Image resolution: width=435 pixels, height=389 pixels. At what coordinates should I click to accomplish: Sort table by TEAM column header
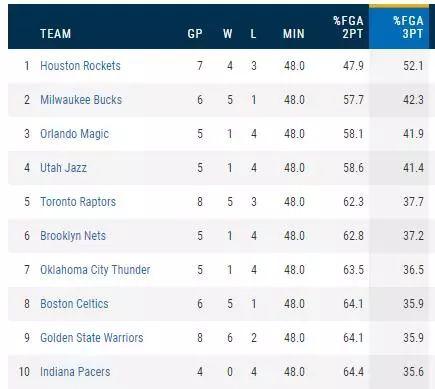pyautogui.click(x=56, y=34)
